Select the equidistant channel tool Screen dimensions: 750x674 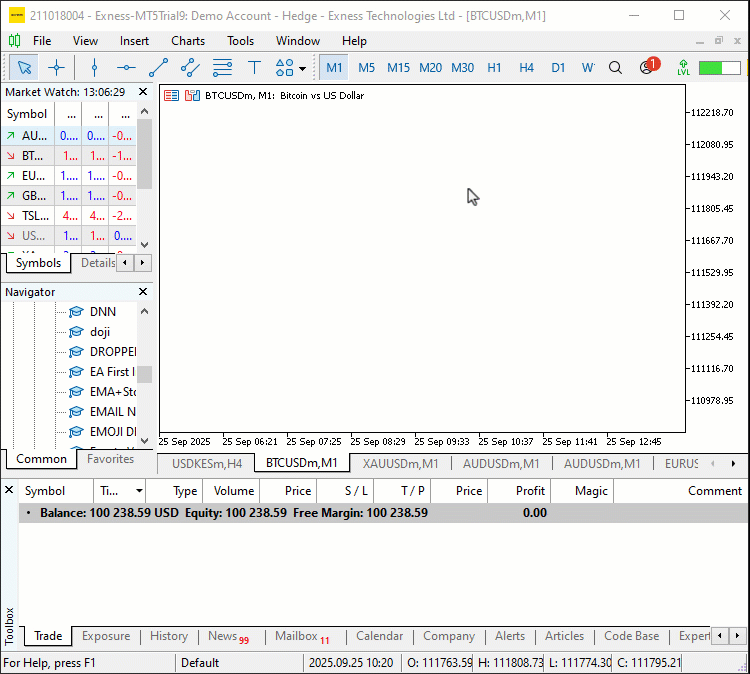point(190,67)
